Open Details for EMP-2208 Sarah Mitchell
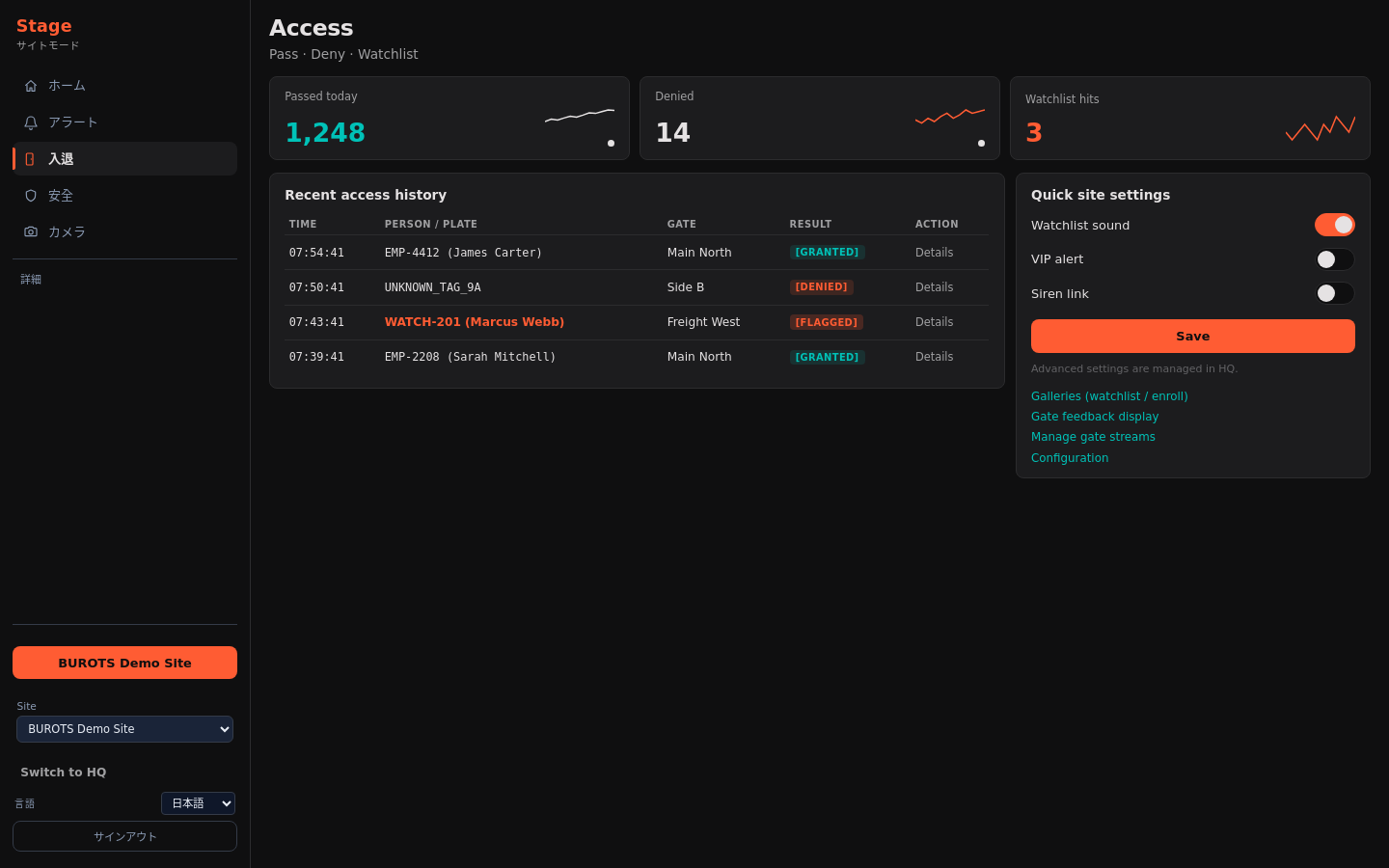Screen dimensions: 1389x868 934,357
